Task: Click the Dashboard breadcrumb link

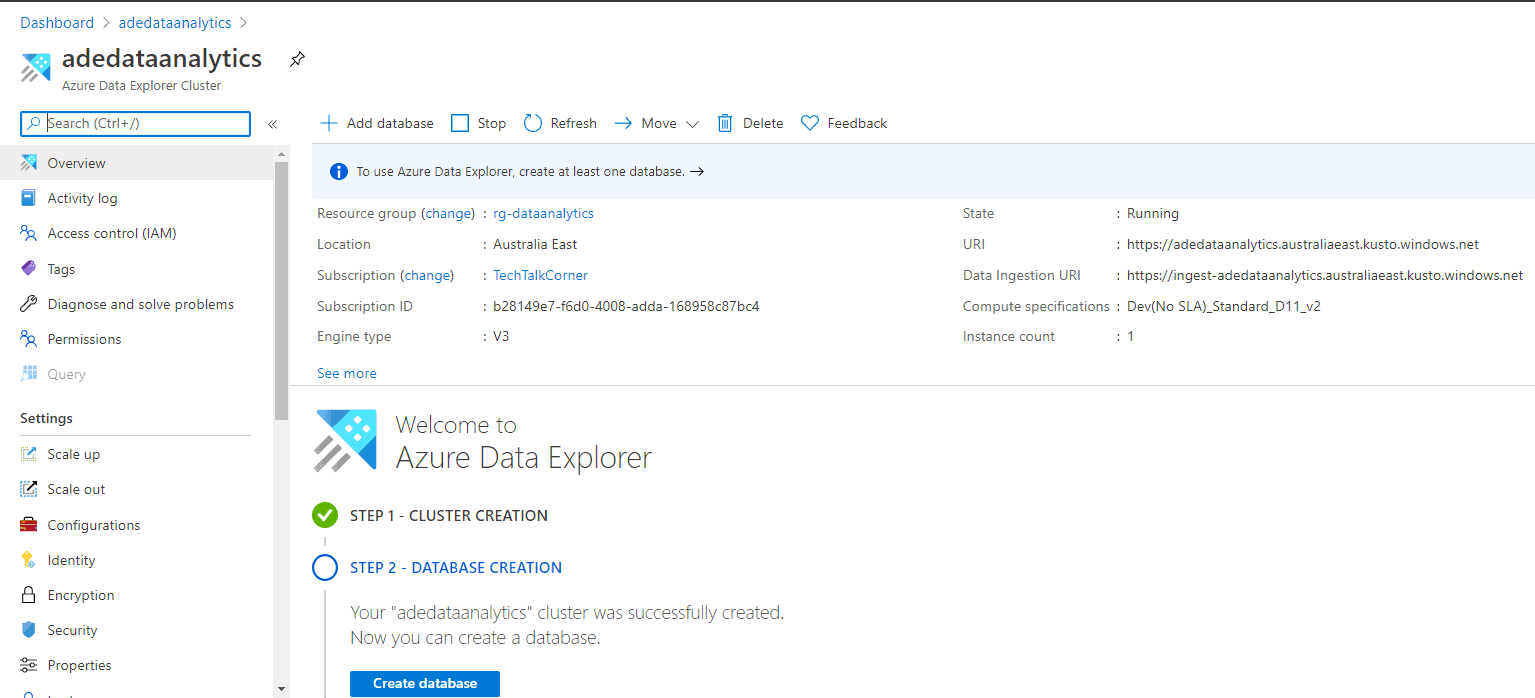Action: [57, 22]
